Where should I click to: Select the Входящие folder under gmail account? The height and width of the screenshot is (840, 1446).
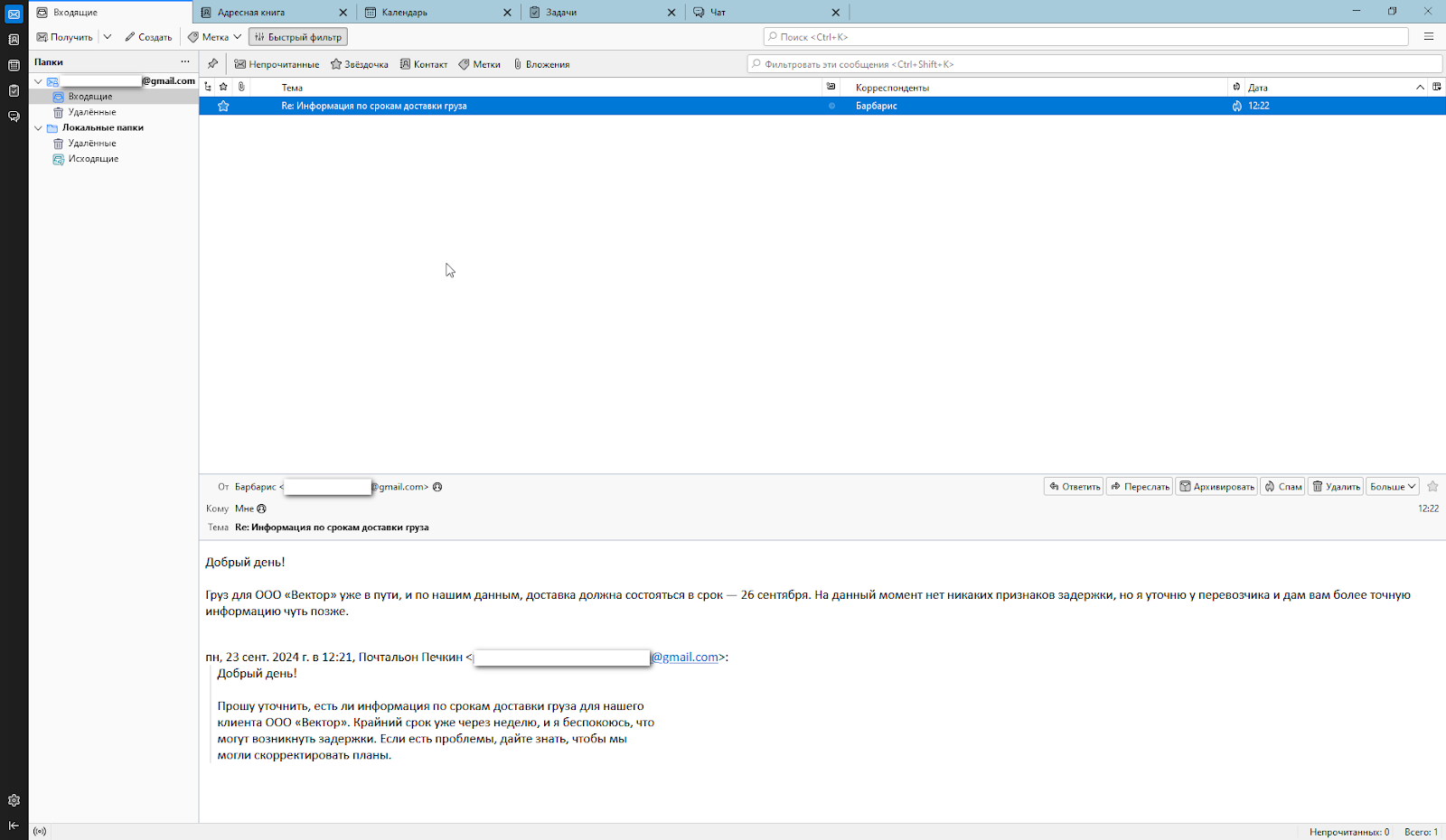(x=114, y=97)
